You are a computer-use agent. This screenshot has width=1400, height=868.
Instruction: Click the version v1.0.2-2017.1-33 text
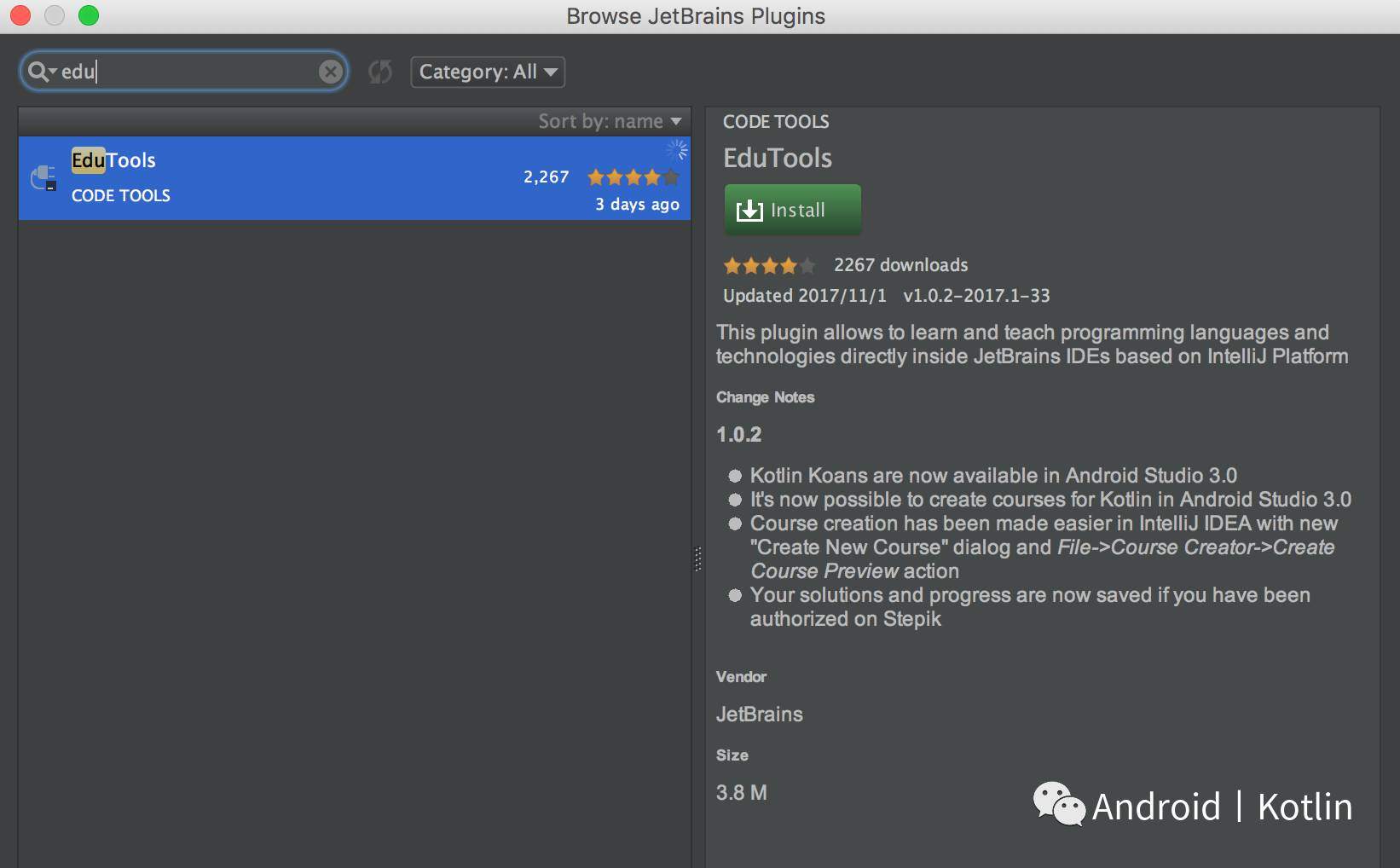tap(976, 296)
